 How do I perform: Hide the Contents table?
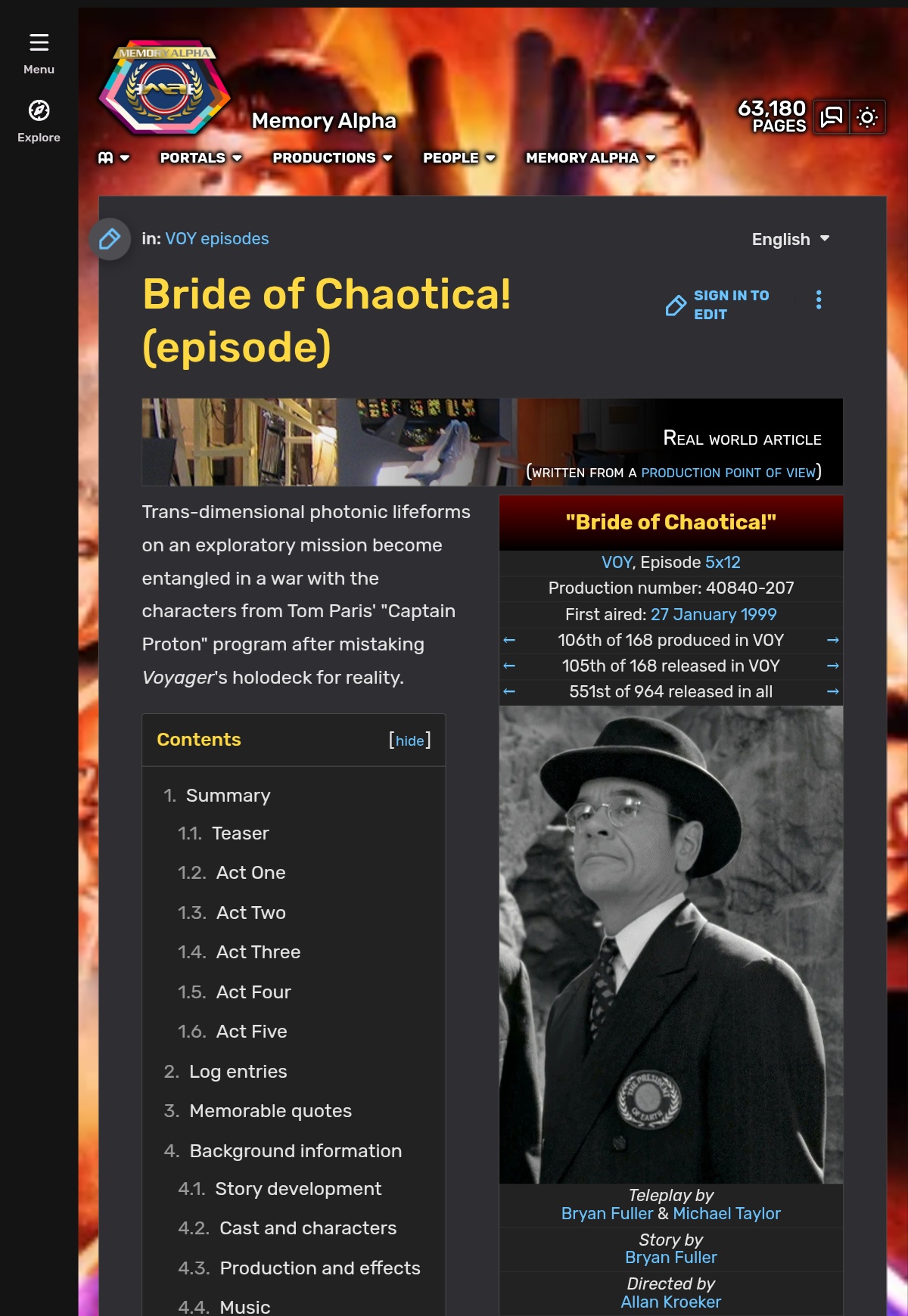click(x=409, y=741)
